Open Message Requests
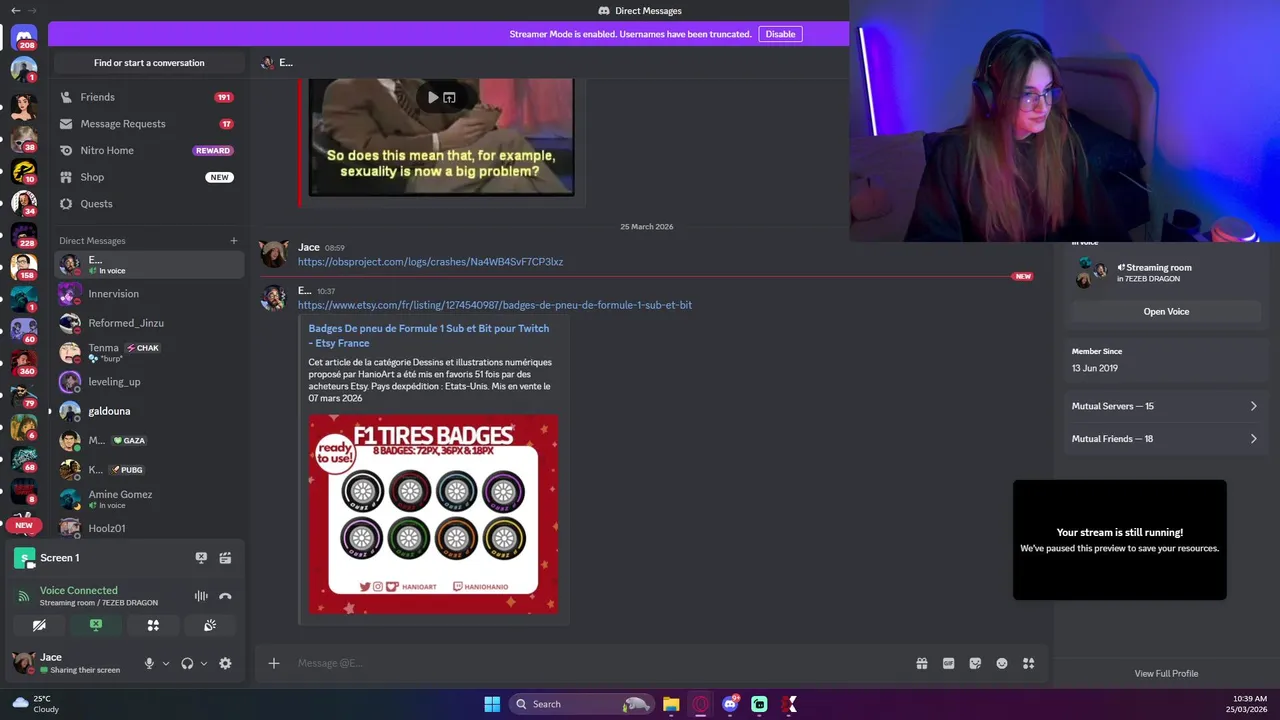The image size is (1280, 720). coord(149,124)
